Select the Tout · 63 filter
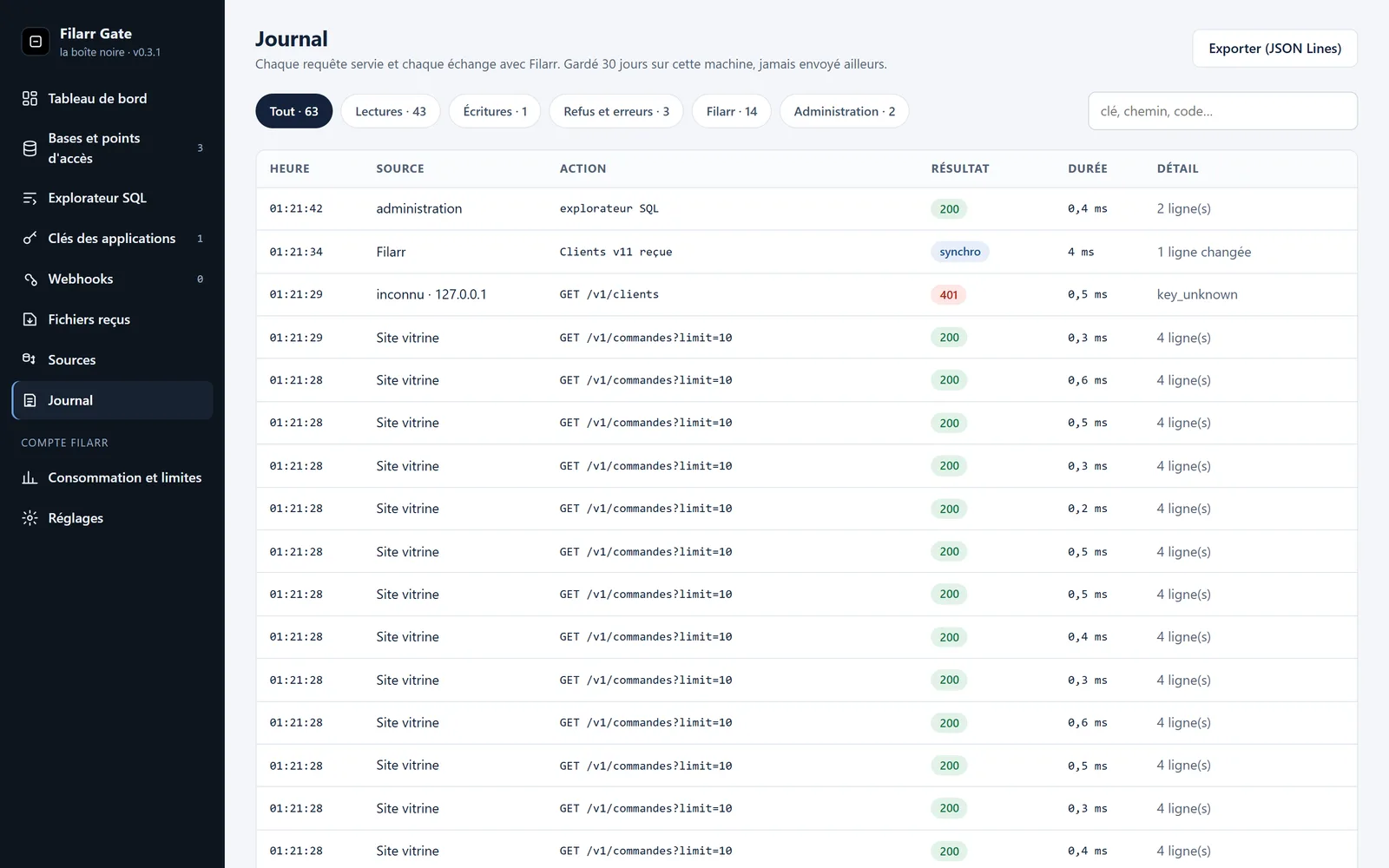 click(293, 111)
